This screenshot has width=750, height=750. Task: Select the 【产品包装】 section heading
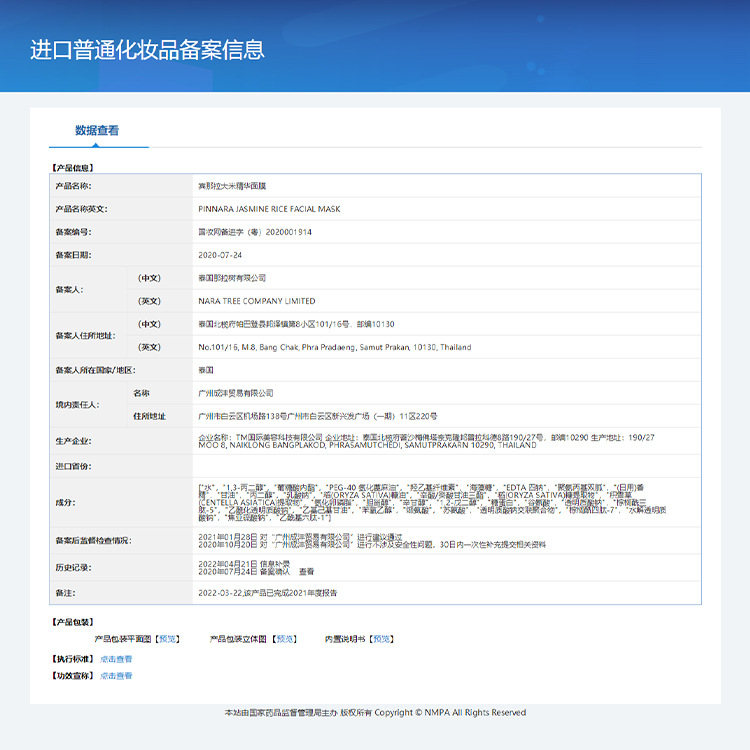tap(73, 622)
